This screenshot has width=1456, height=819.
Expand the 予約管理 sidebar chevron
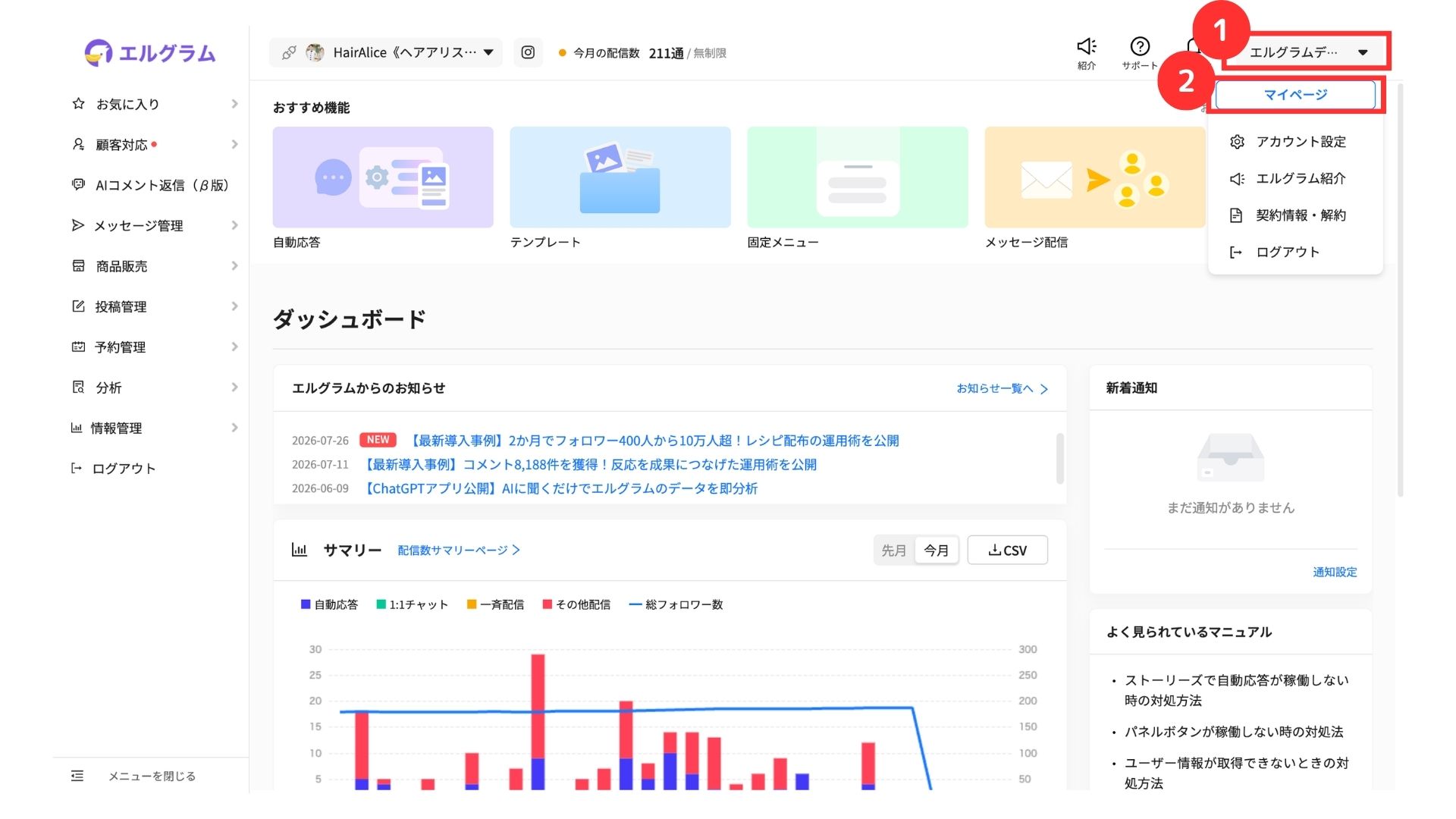click(234, 347)
